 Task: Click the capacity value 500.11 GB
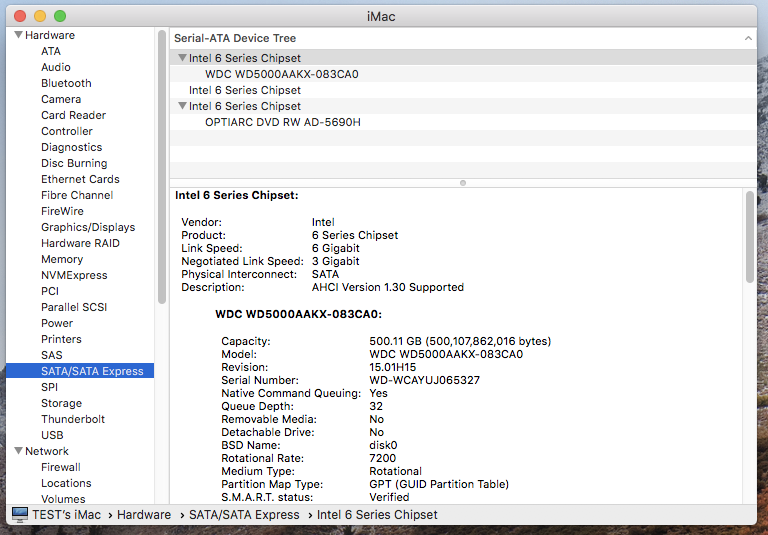[x=460, y=341]
